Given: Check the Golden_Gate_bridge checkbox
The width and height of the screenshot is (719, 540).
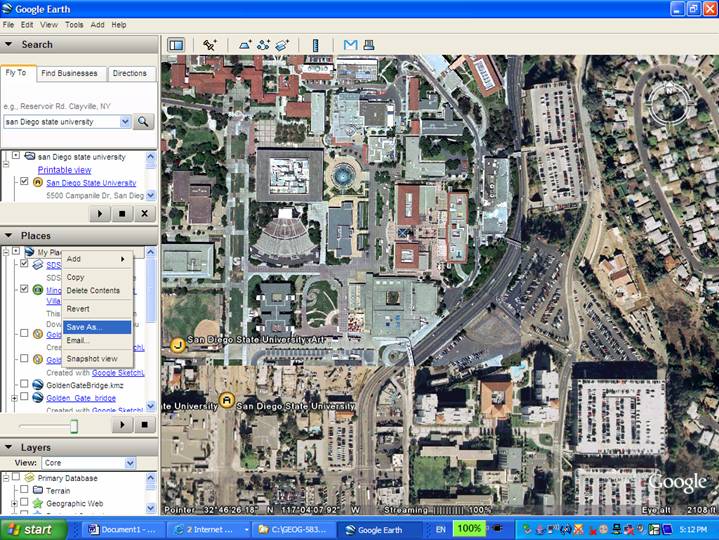Looking at the screenshot, I should pos(24,397).
